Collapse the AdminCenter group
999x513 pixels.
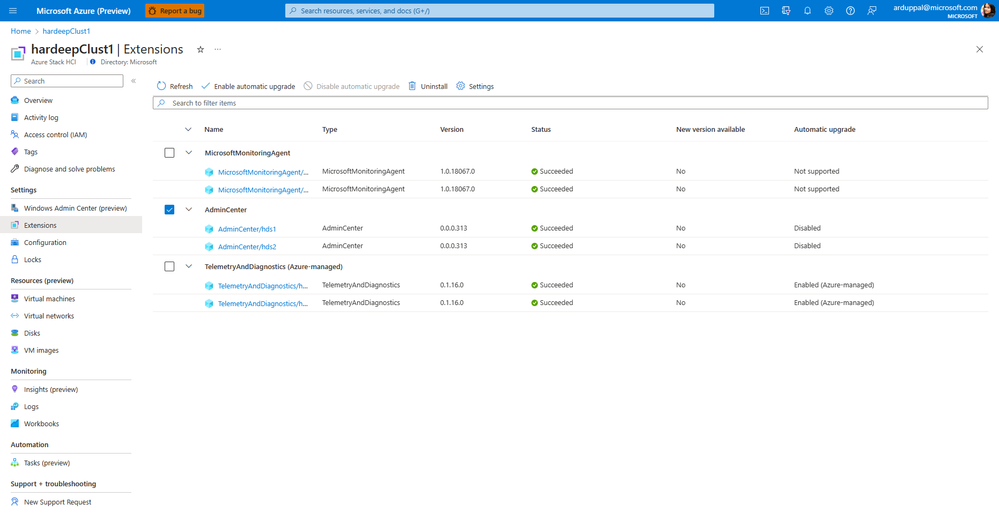pyautogui.click(x=188, y=209)
